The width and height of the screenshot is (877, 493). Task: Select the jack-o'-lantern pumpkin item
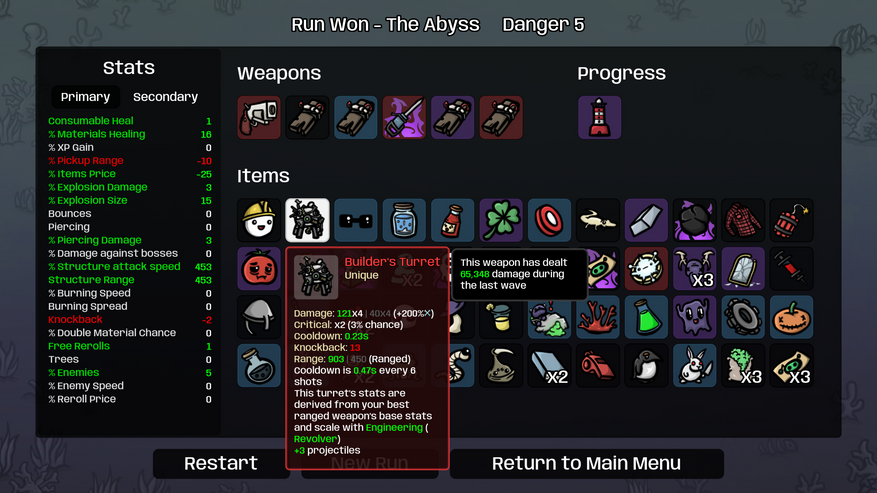tap(791, 317)
